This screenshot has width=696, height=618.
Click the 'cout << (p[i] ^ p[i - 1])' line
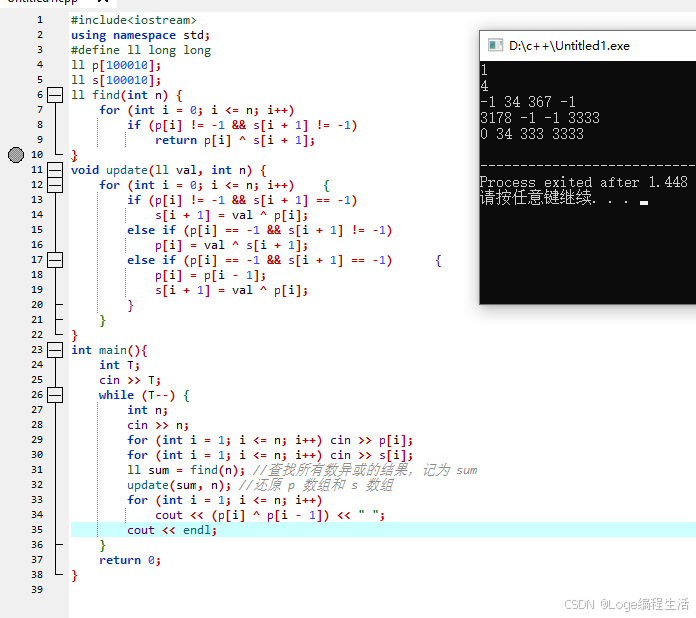click(270, 515)
